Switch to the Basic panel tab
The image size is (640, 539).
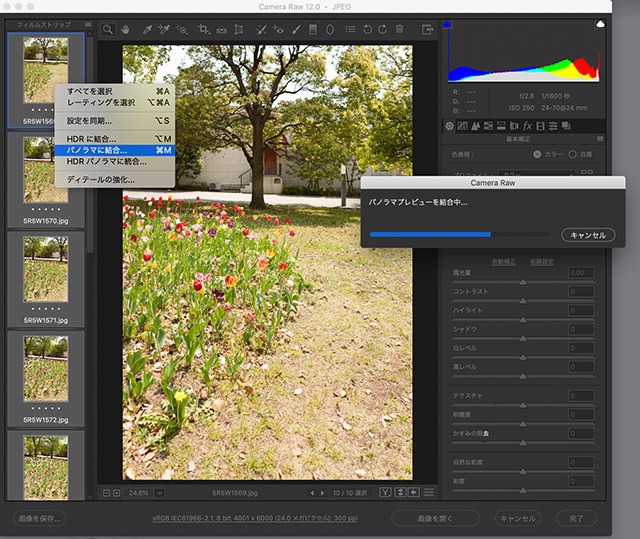coord(449,126)
